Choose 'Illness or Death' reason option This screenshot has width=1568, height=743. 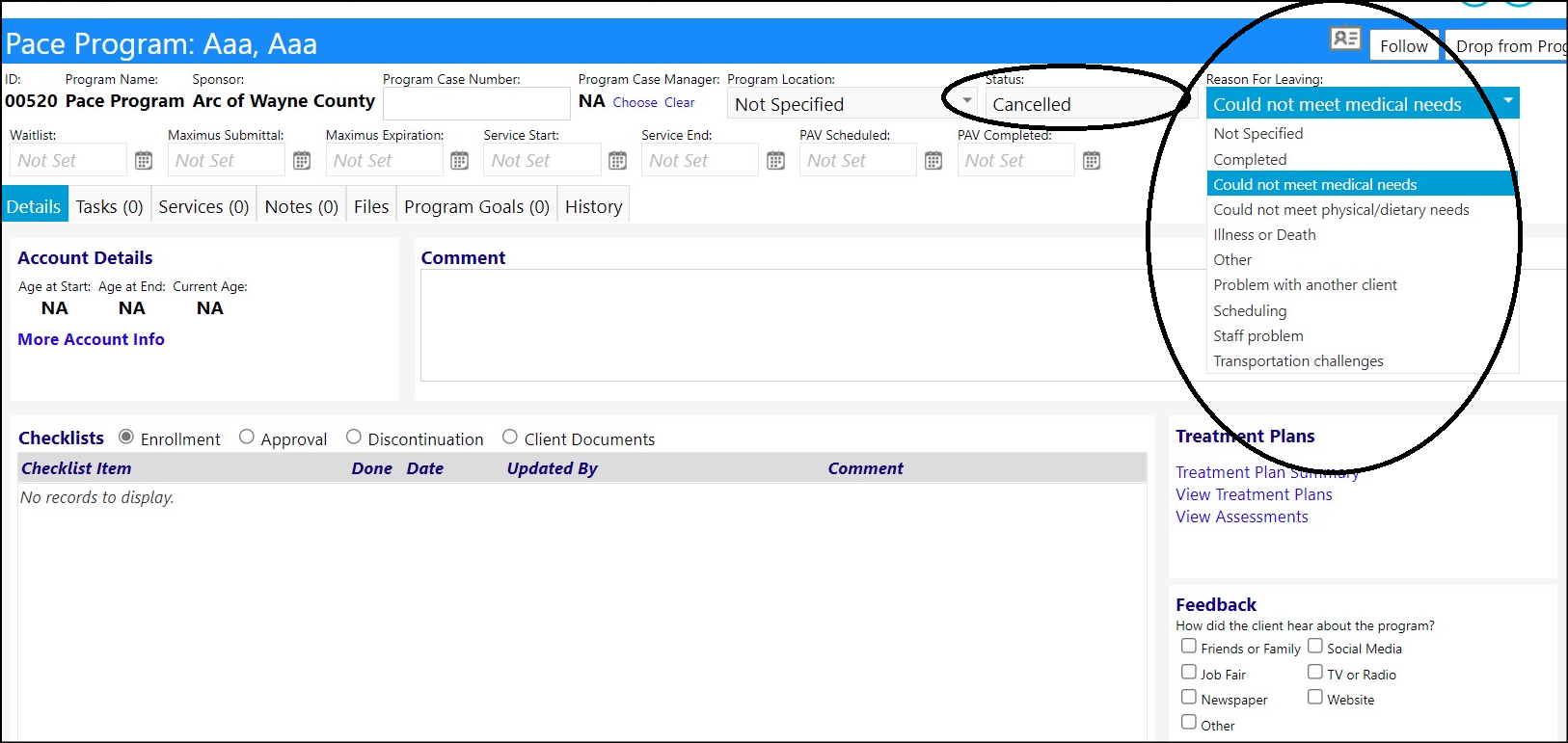[x=1363, y=234]
